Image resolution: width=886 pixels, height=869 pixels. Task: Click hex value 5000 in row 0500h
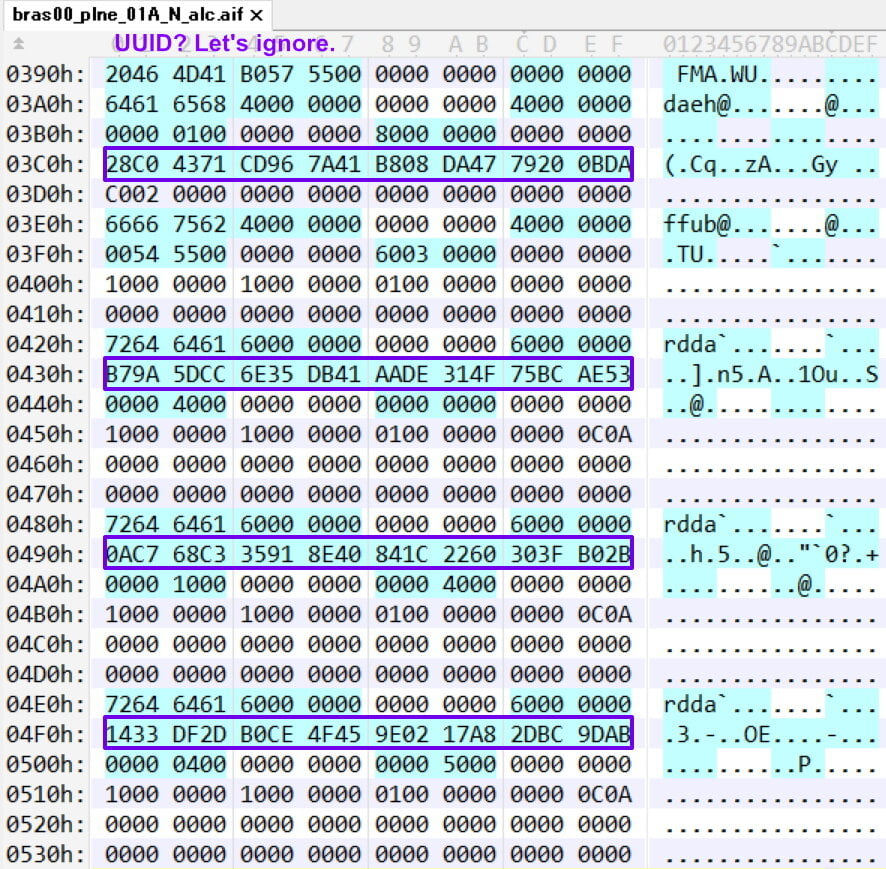[x=469, y=764]
